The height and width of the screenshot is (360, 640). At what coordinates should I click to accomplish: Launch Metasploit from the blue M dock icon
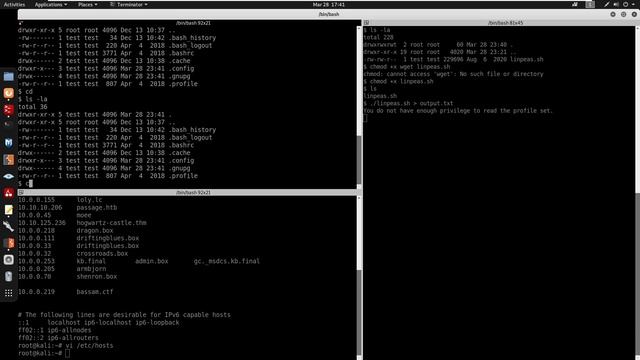9,143
